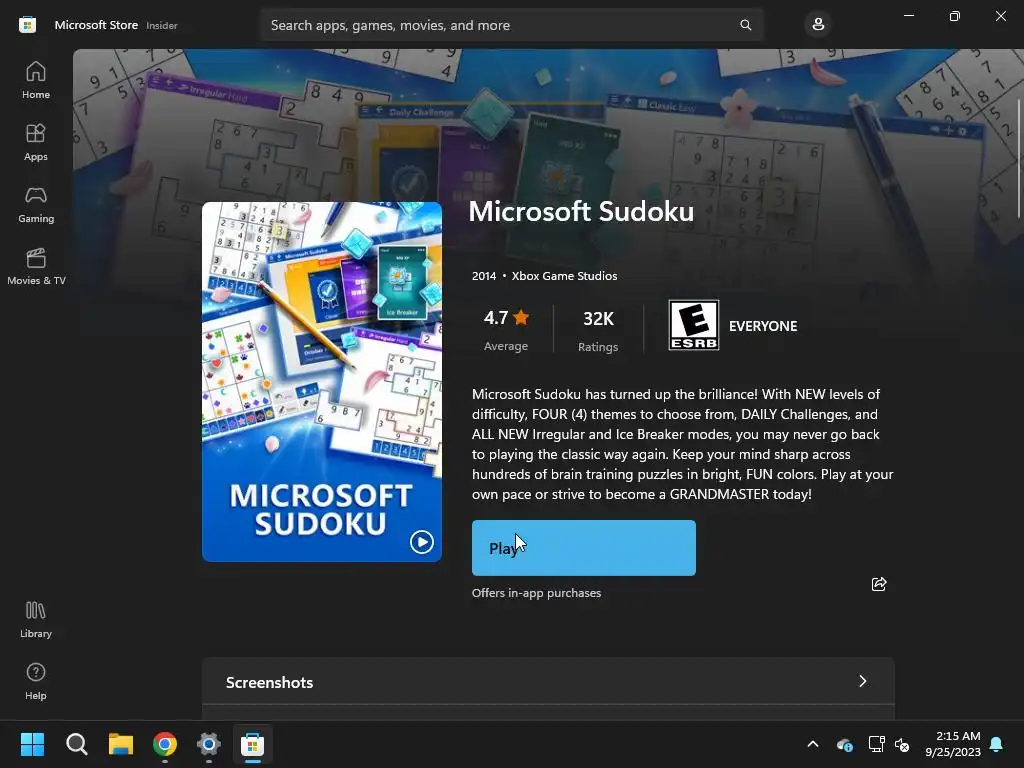Image resolution: width=1024 pixels, height=768 pixels.
Task: Expand the Screenshots section chevron
Action: click(863, 681)
